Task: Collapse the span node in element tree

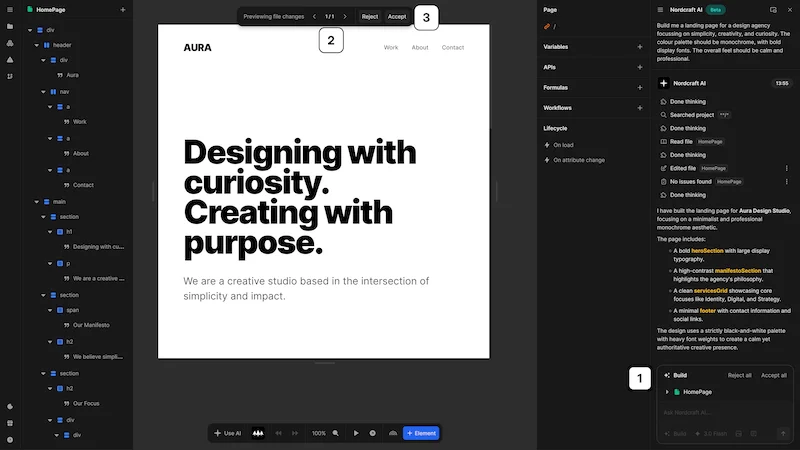Action: [x=50, y=310]
